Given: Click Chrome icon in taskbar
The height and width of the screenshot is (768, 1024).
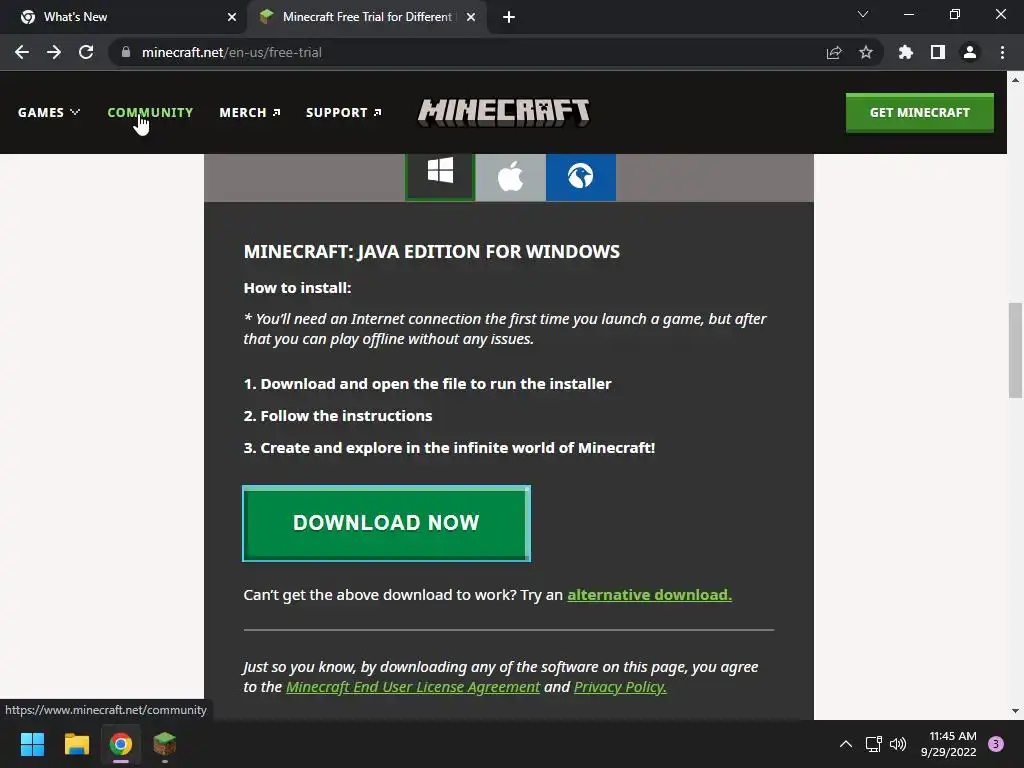Looking at the screenshot, I should (x=121, y=744).
